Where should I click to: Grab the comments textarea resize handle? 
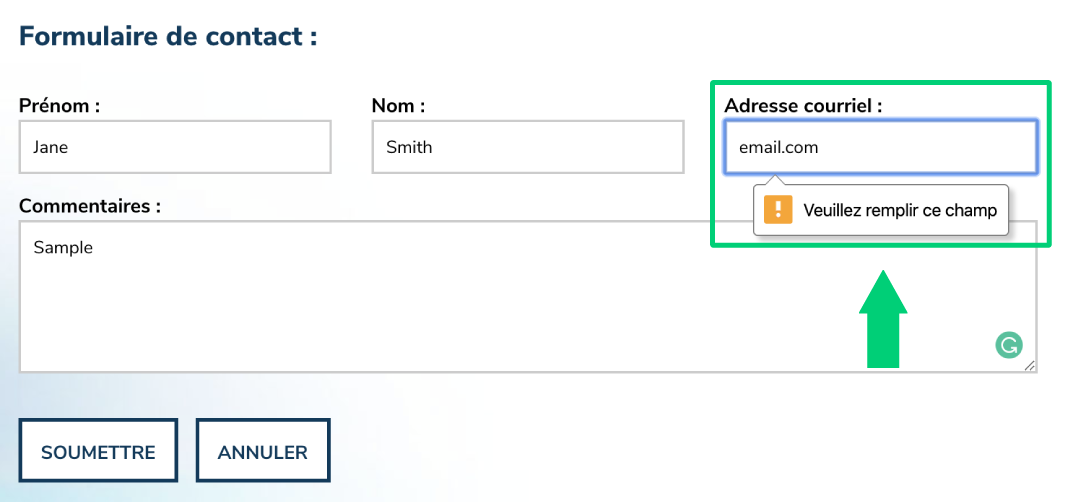click(1030, 366)
